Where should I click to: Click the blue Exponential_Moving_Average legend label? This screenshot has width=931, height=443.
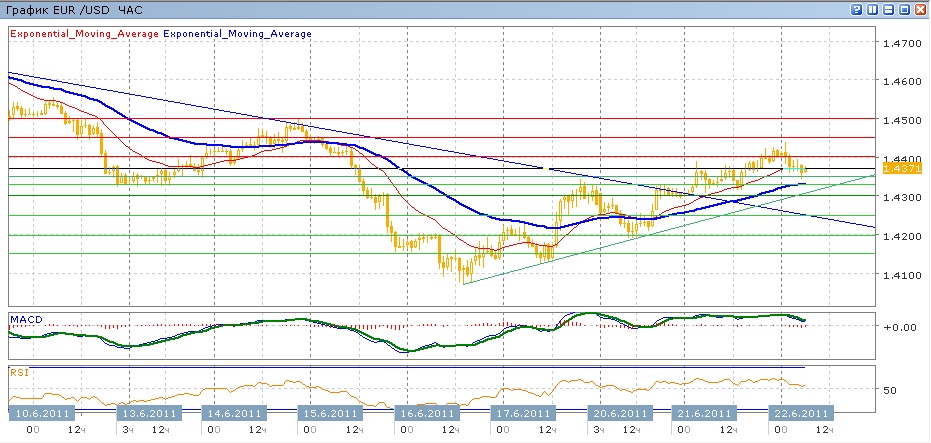coord(237,33)
